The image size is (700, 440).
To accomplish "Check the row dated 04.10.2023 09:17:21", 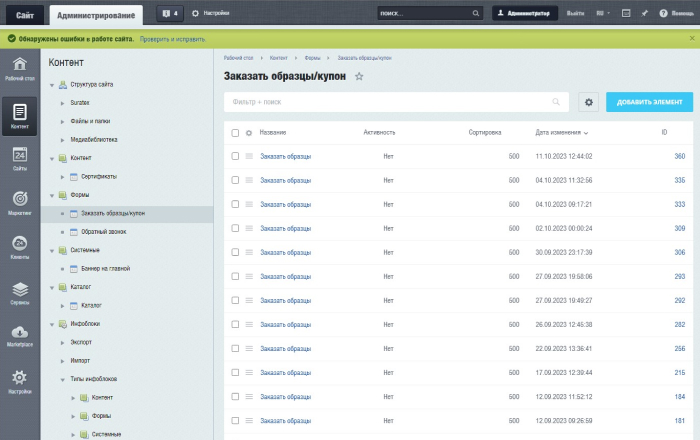I will click(235, 204).
